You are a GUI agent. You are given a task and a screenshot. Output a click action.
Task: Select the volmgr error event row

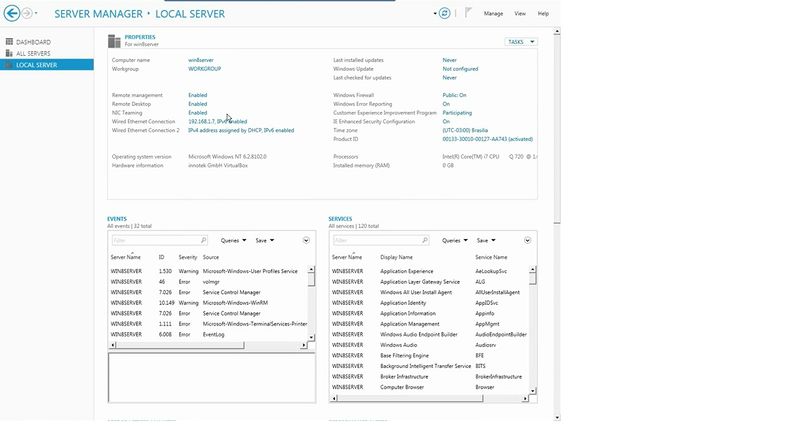(x=209, y=282)
